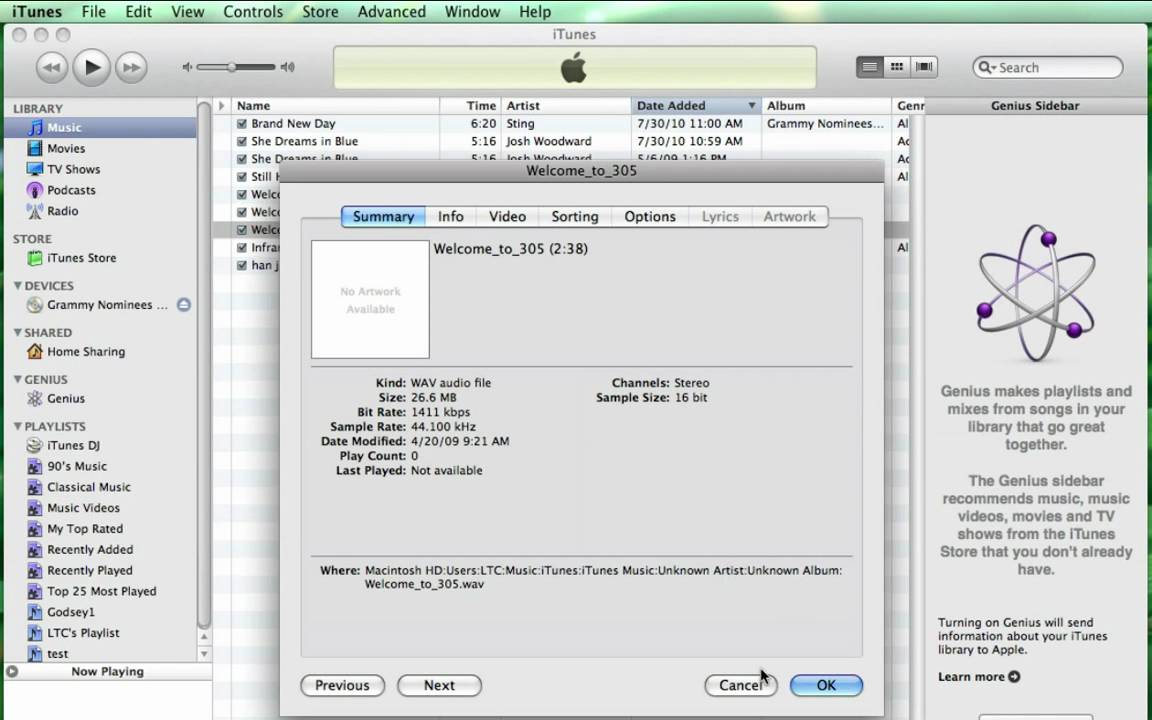The width and height of the screenshot is (1152, 720).
Task: Click the Previous button in dialog
Action: click(x=342, y=685)
